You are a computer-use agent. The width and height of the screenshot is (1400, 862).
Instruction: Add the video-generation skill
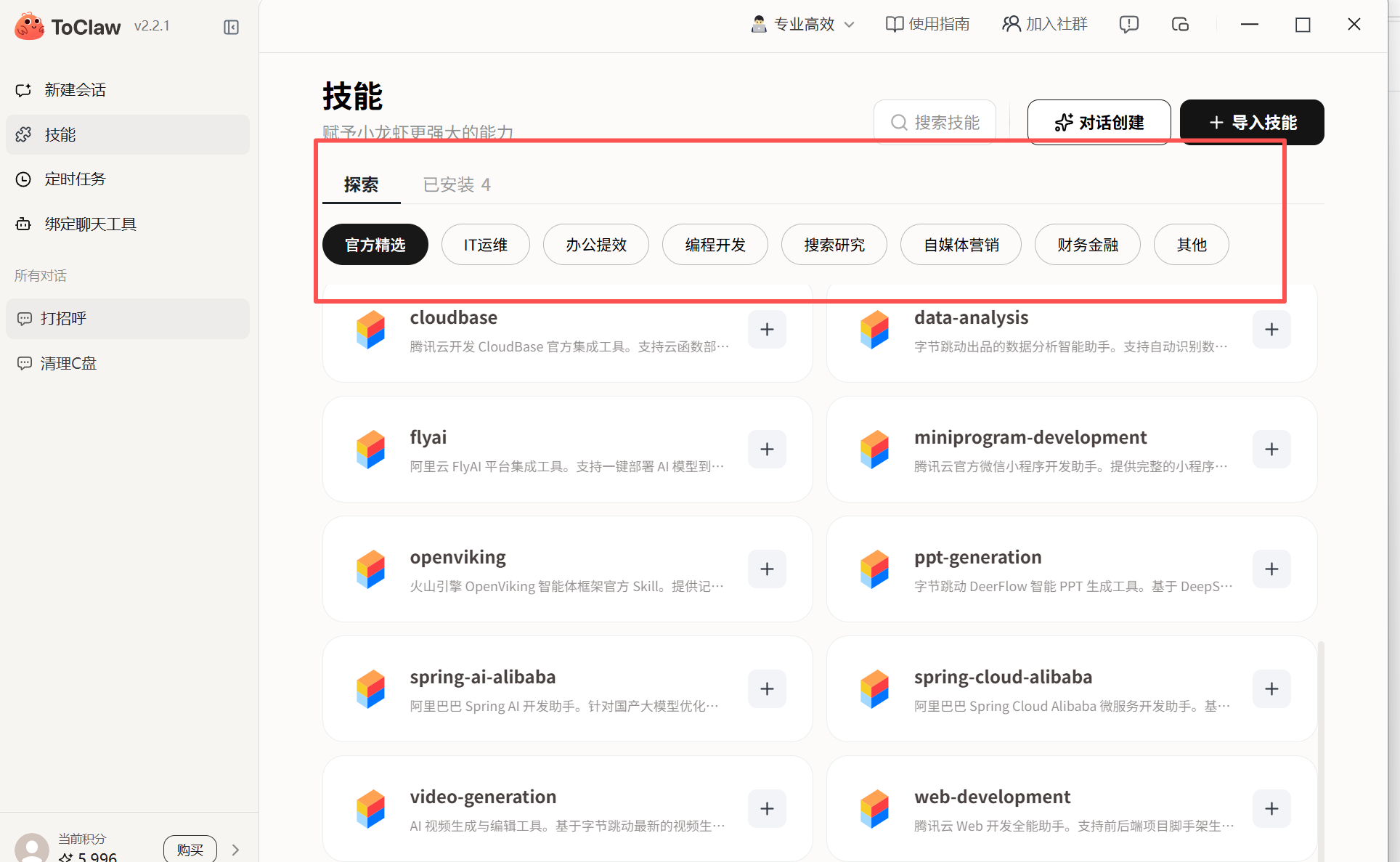[x=767, y=809]
